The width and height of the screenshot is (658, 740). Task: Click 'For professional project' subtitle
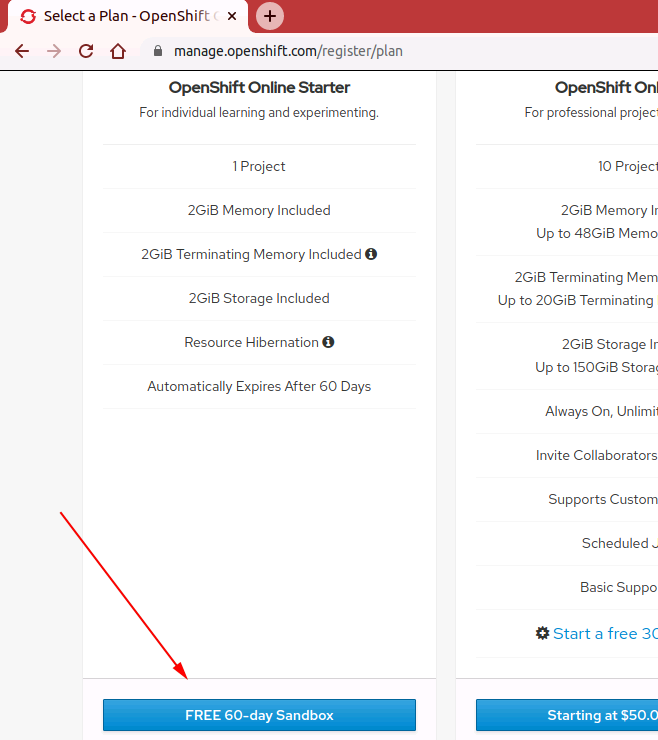tap(591, 112)
